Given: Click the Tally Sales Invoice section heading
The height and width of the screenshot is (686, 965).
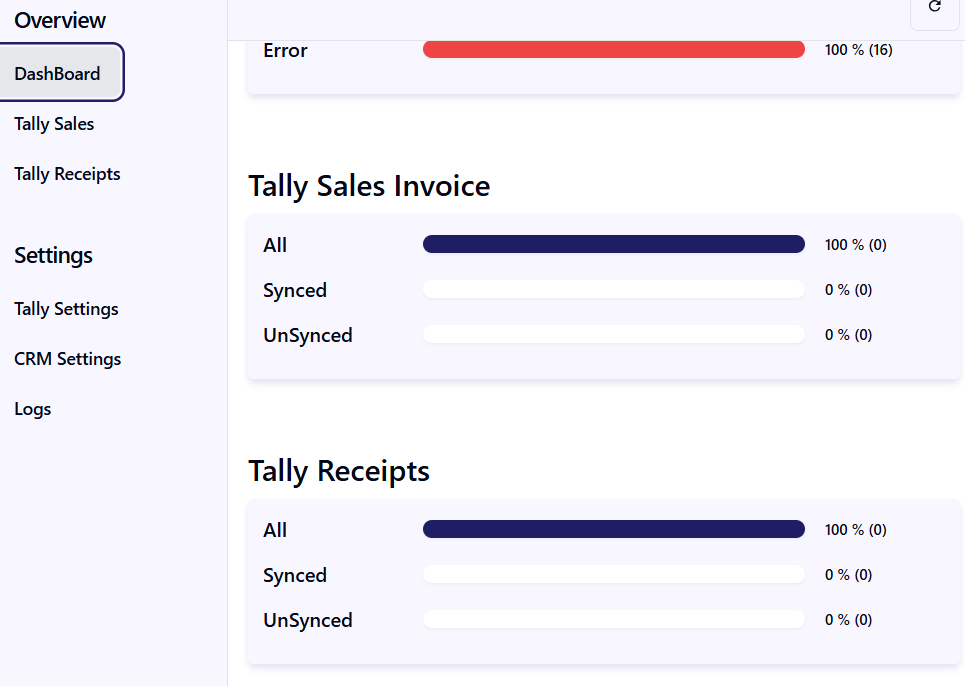Looking at the screenshot, I should pos(369,186).
